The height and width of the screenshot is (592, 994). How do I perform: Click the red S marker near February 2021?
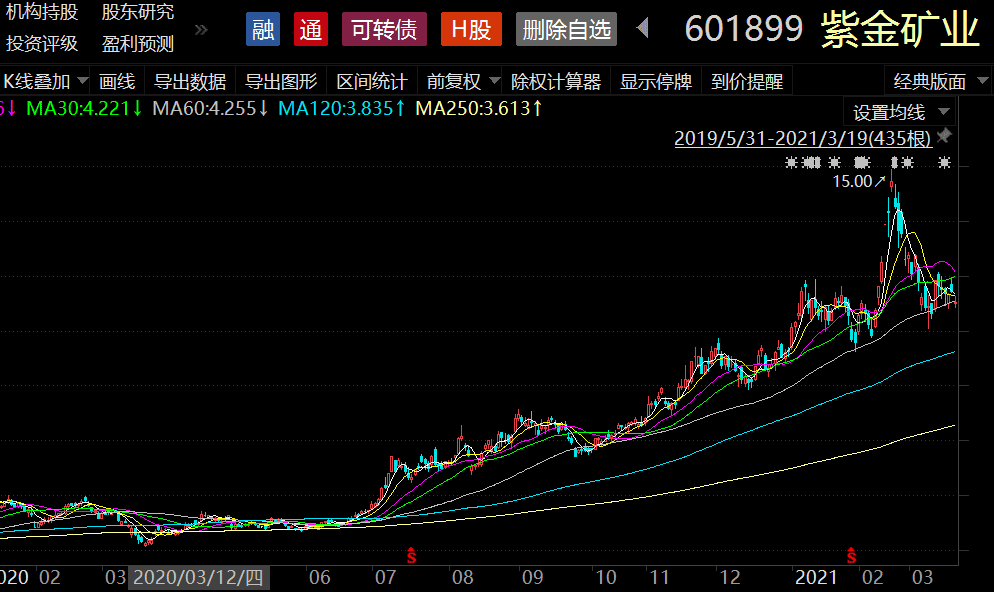click(851, 556)
